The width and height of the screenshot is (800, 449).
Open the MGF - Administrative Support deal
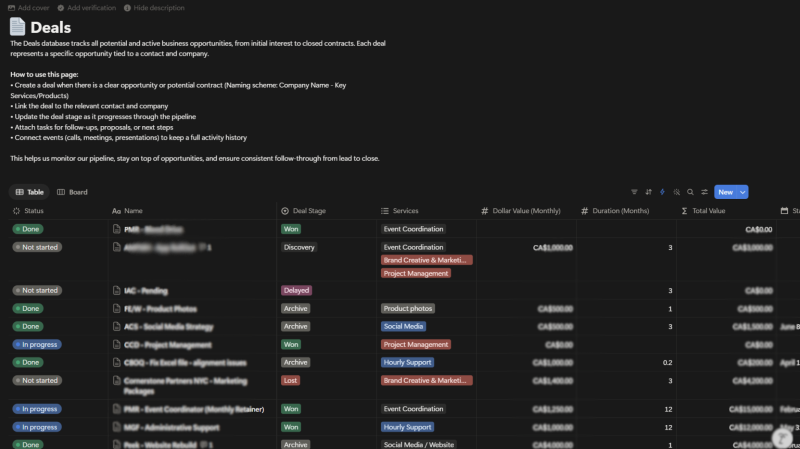171,428
